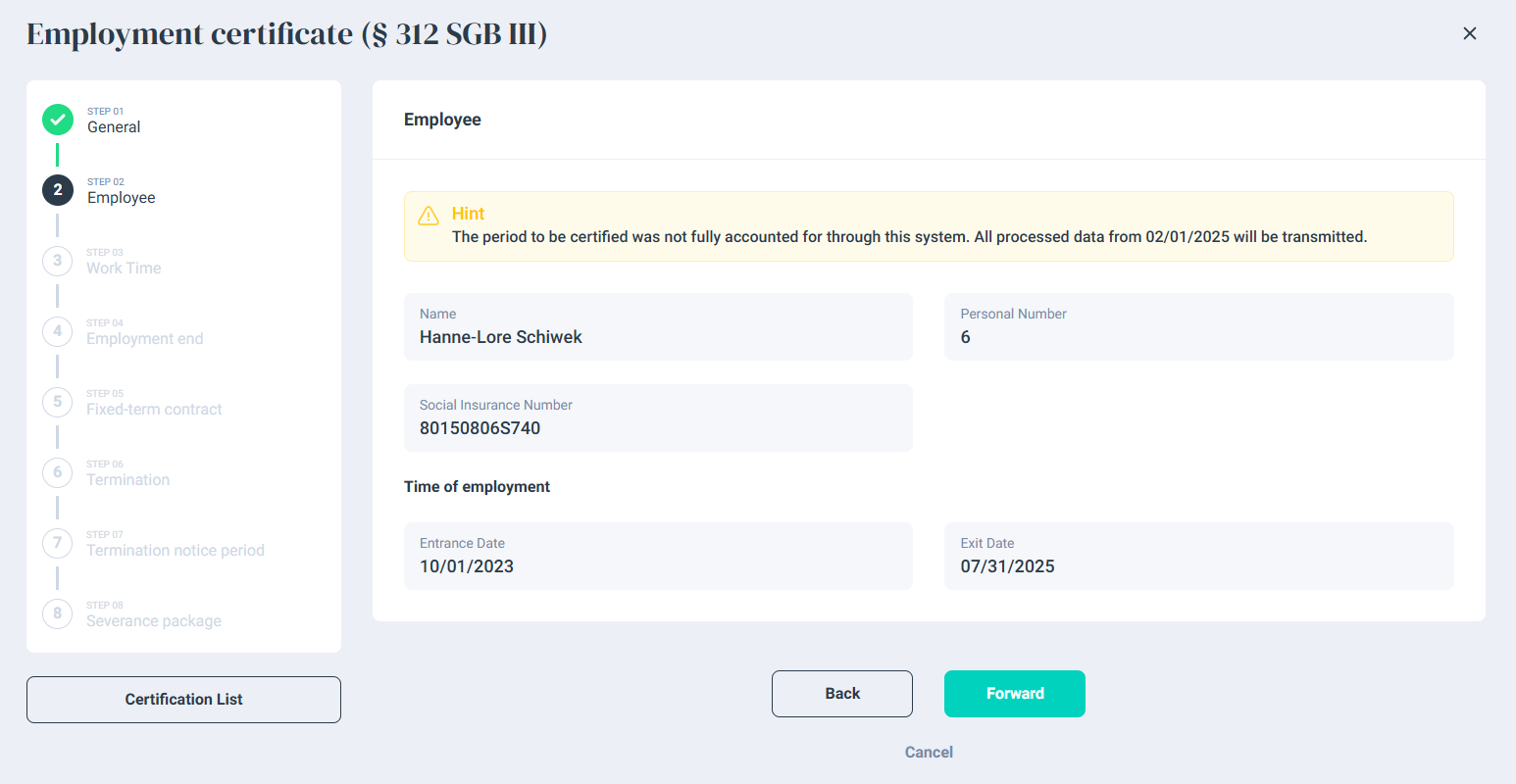The image size is (1516, 784).
Task: Click the Entrance Date field
Action: coord(658,557)
